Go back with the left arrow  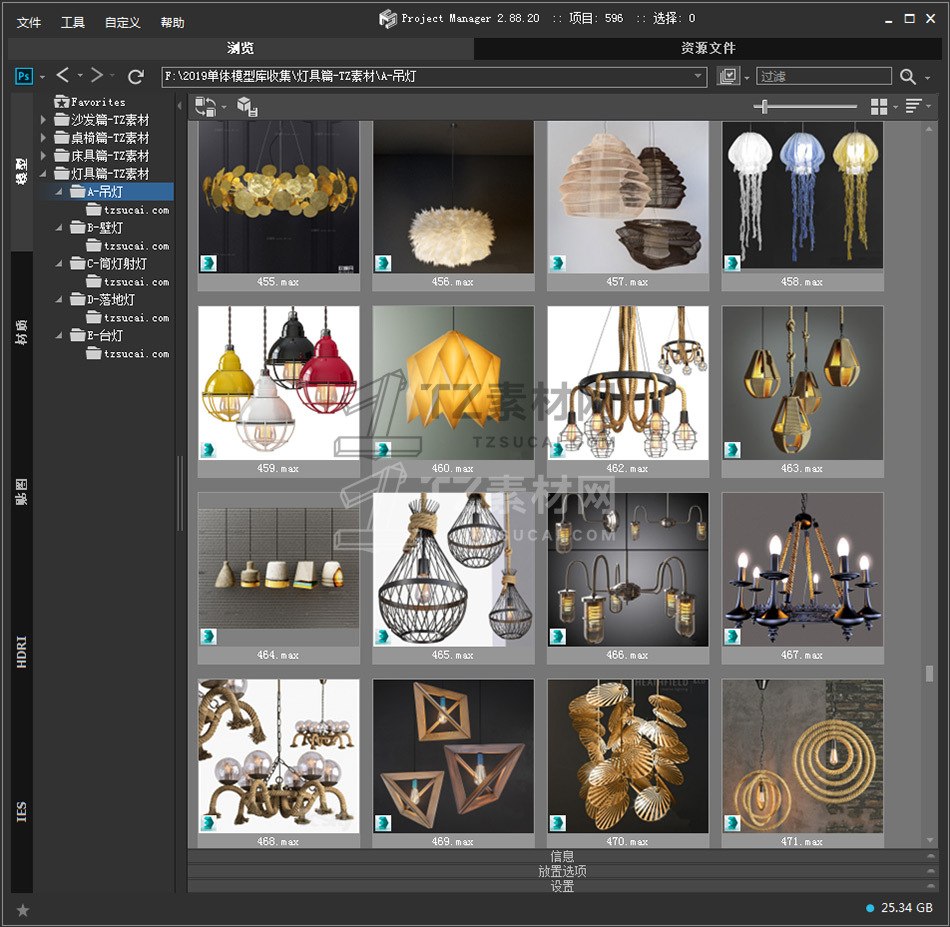[63, 76]
